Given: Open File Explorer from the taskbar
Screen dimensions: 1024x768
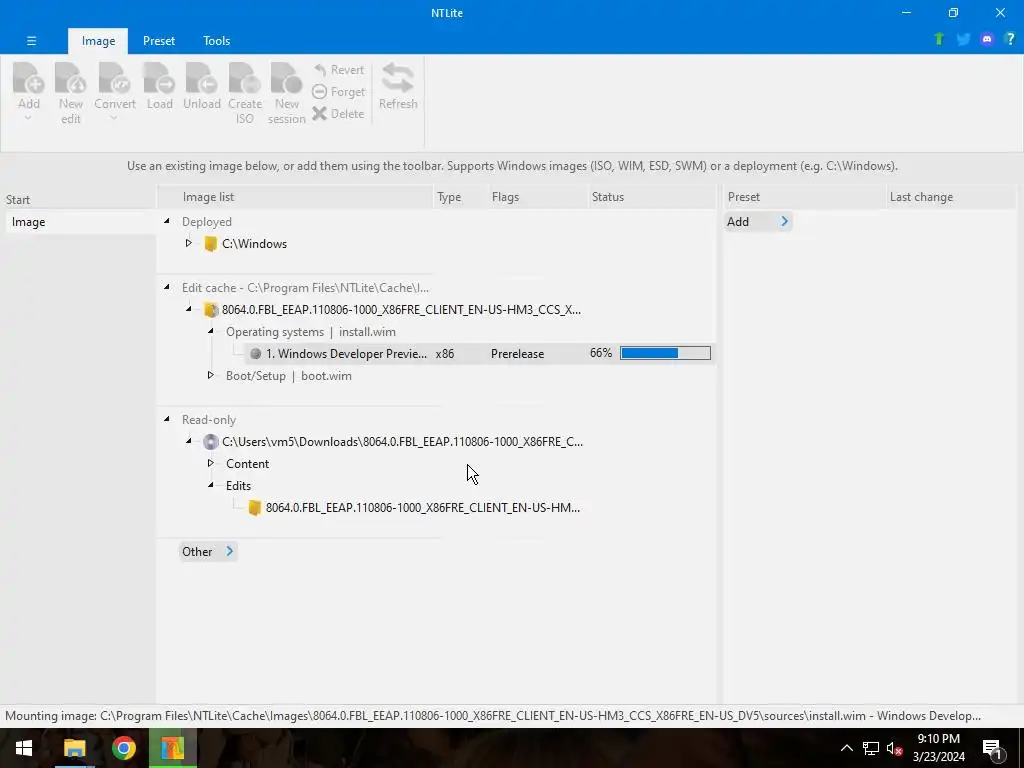Looking at the screenshot, I should [74, 748].
